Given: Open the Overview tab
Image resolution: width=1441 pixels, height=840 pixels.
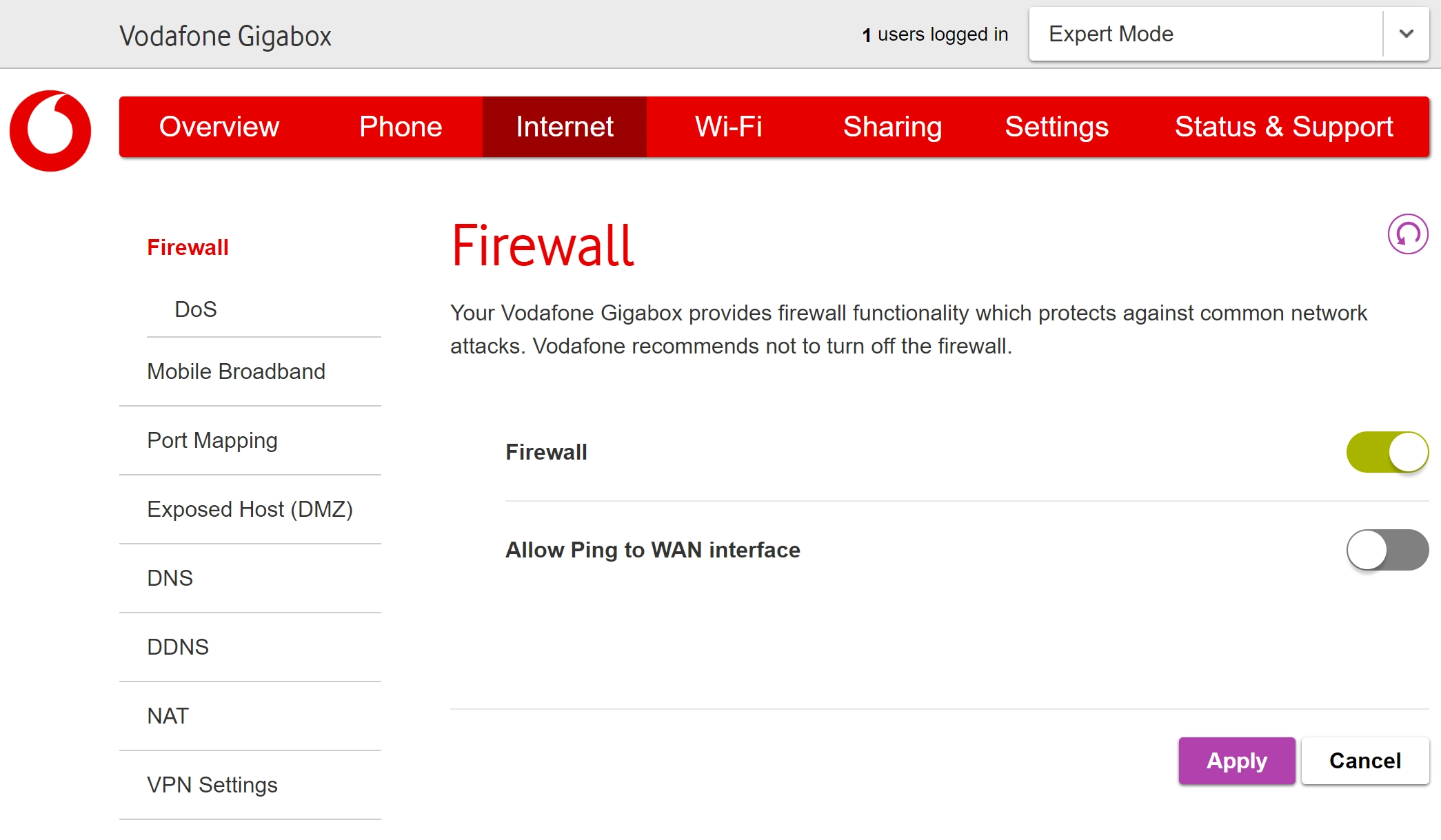Looking at the screenshot, I should tap(219, 127).
